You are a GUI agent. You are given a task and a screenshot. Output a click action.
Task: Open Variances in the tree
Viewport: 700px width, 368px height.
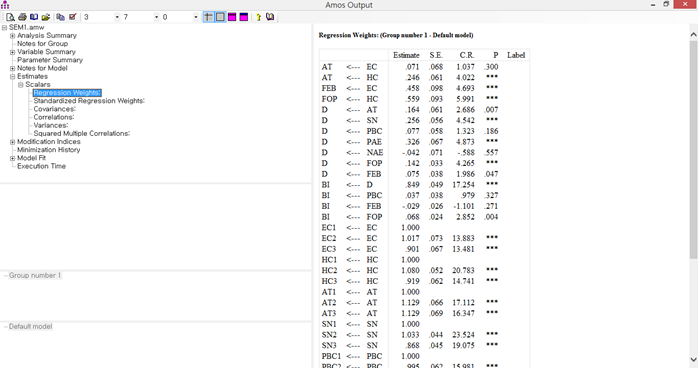click(51, 125)
